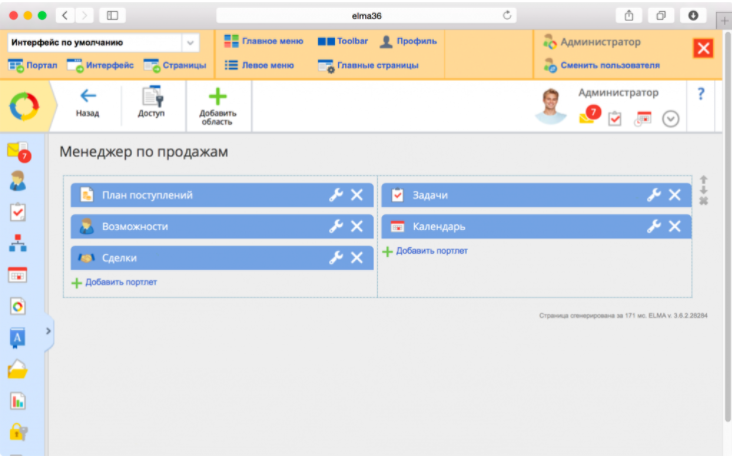Open Интерфейс settings
The width and height of the screenshot is (732, 458).
pos(100,65)
